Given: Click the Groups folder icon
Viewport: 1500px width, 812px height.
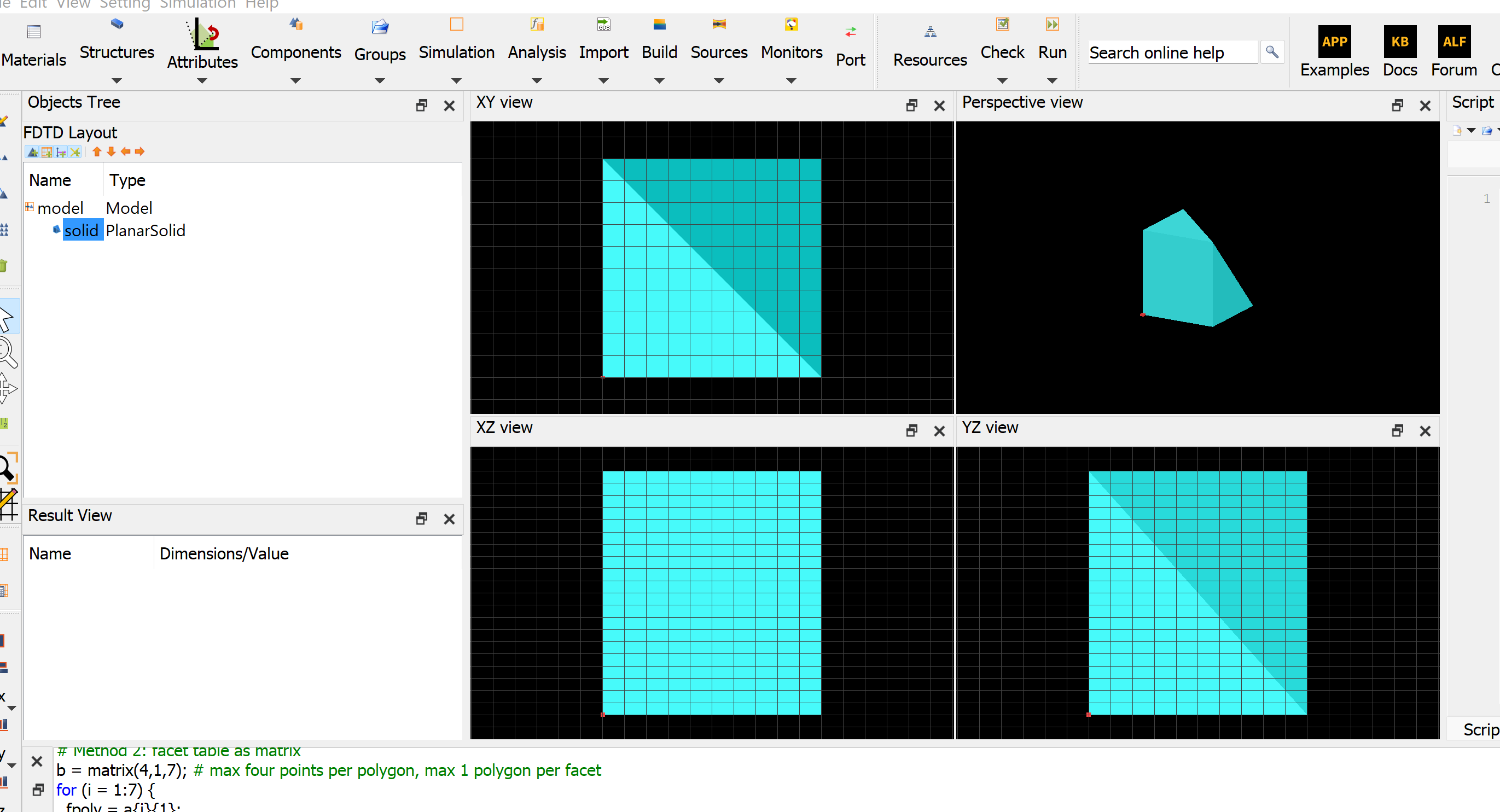Looking at the screenshot, I should click(380, 26).
